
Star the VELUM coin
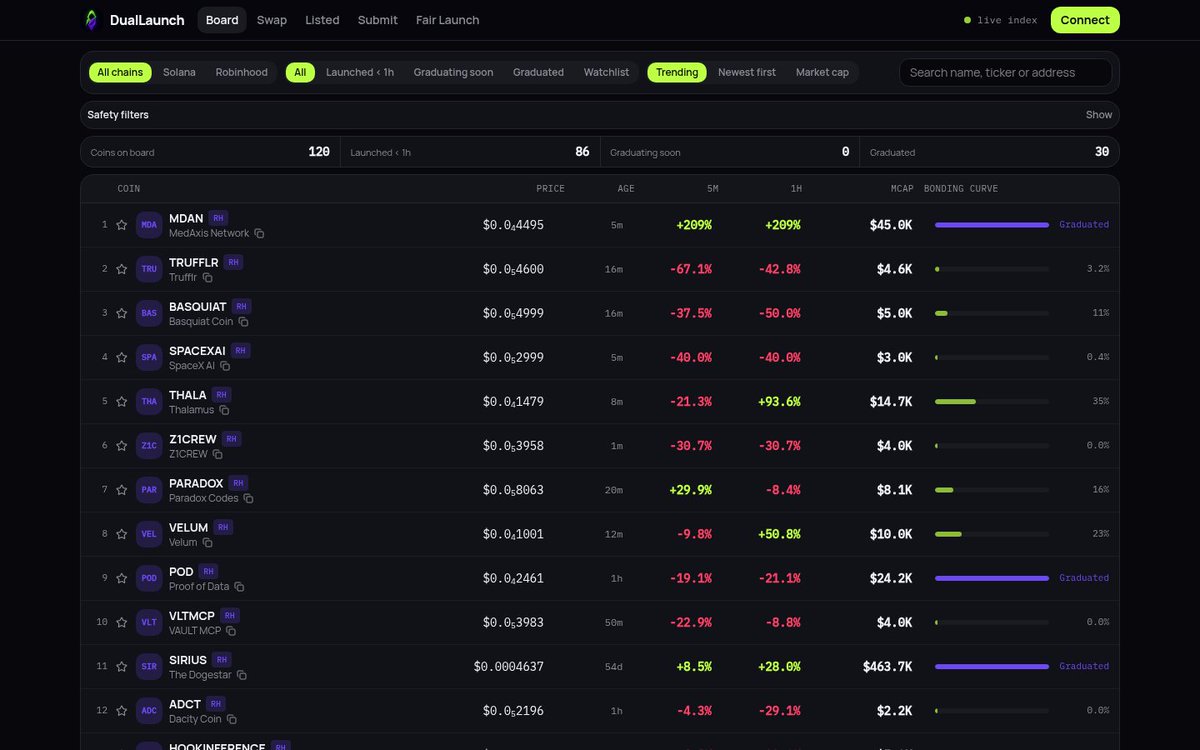(x=121, y=534)
